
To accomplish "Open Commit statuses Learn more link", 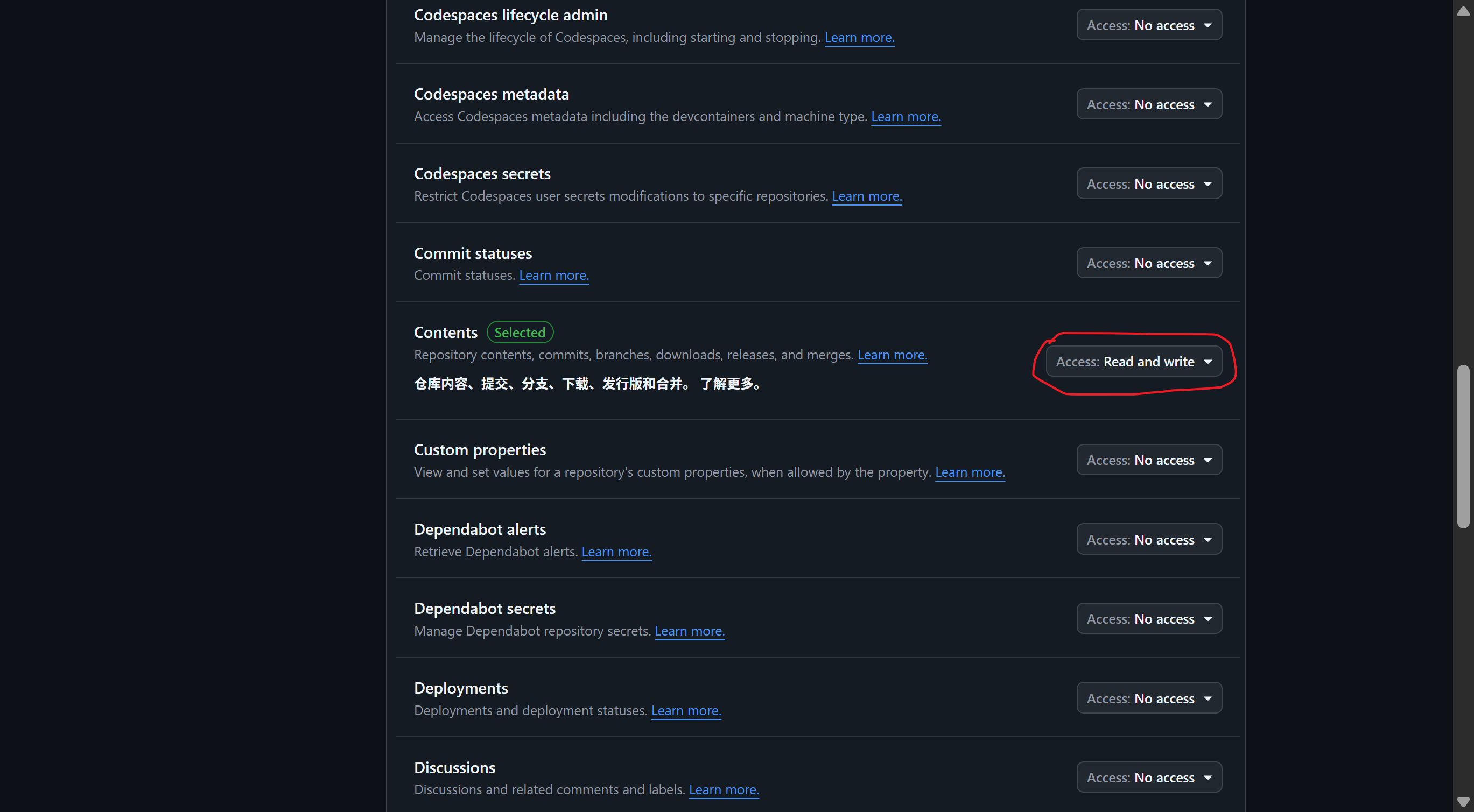I will tap(553, 276).
